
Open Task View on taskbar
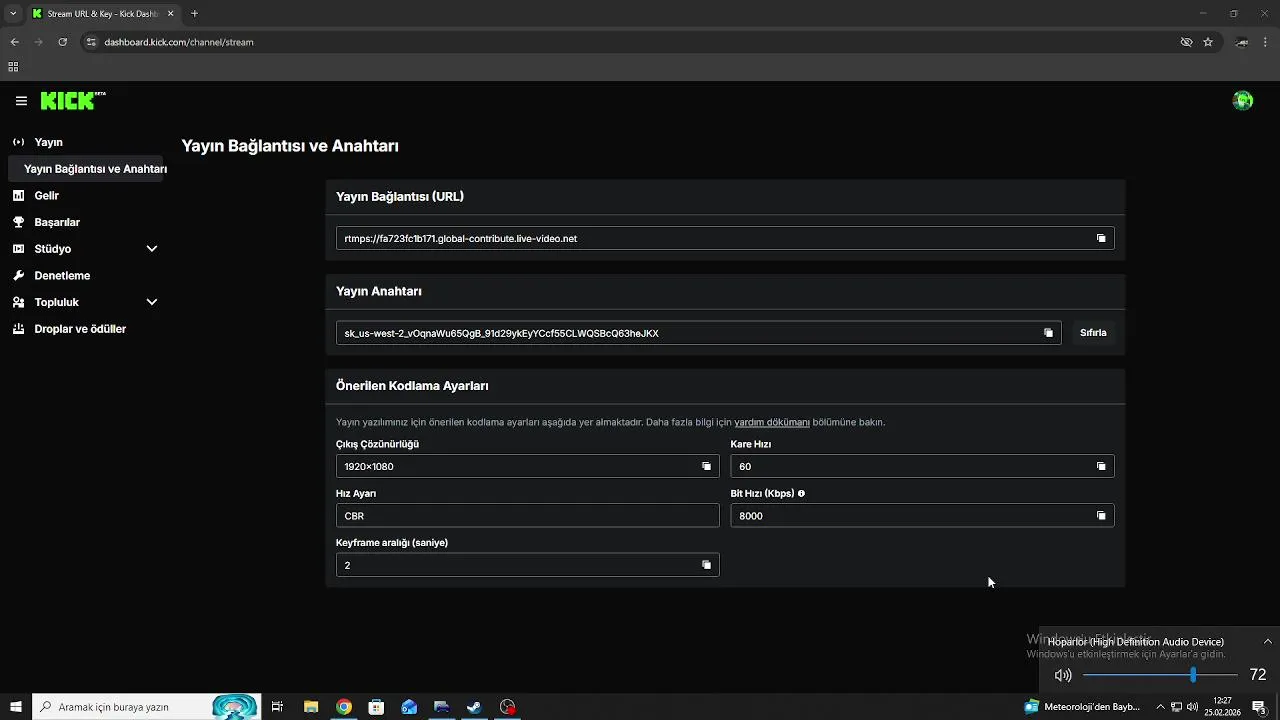tap(278, 707)
